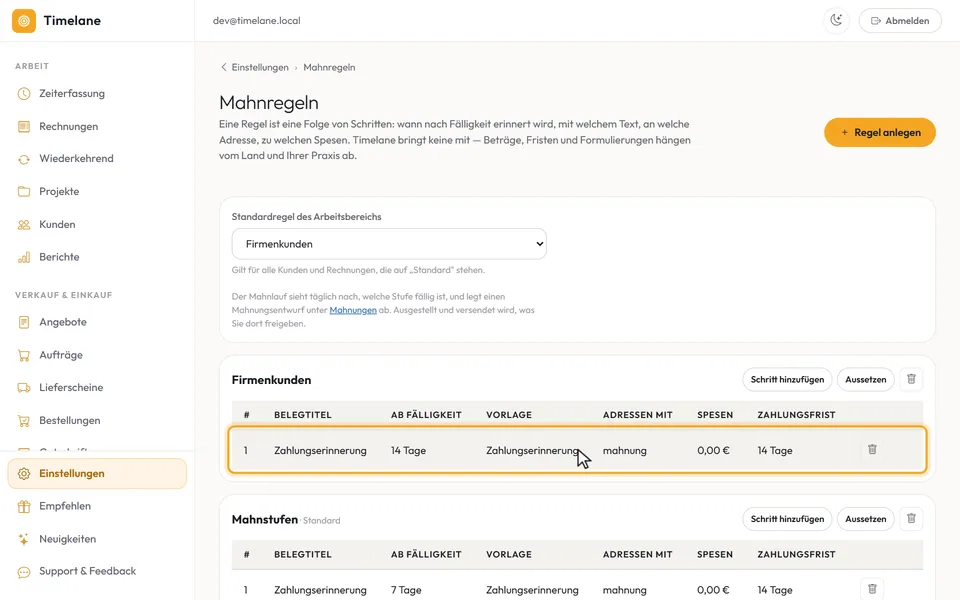960x600 pixels.
Task: Follow the Mahnungen link
Action: [353, 310]
